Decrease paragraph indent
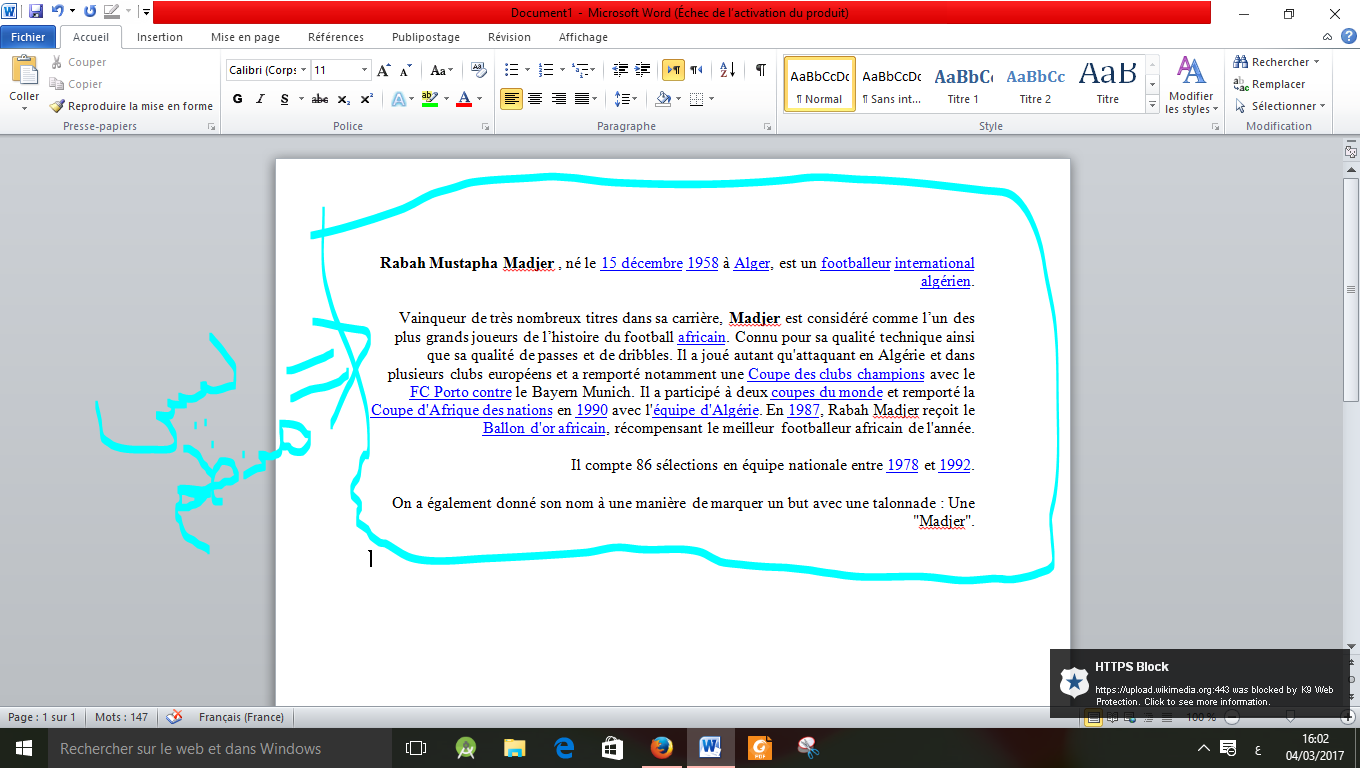Screen dimensions: 1360x768 [620, 70]
